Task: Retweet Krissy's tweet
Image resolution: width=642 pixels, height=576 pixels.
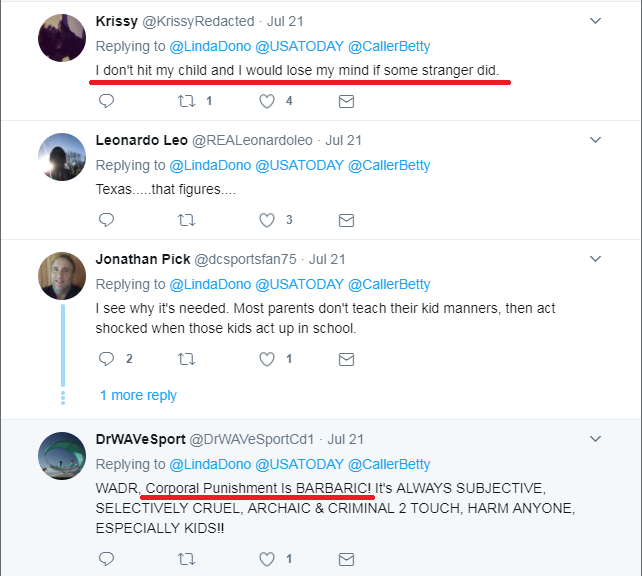Action: coord(186,101)
